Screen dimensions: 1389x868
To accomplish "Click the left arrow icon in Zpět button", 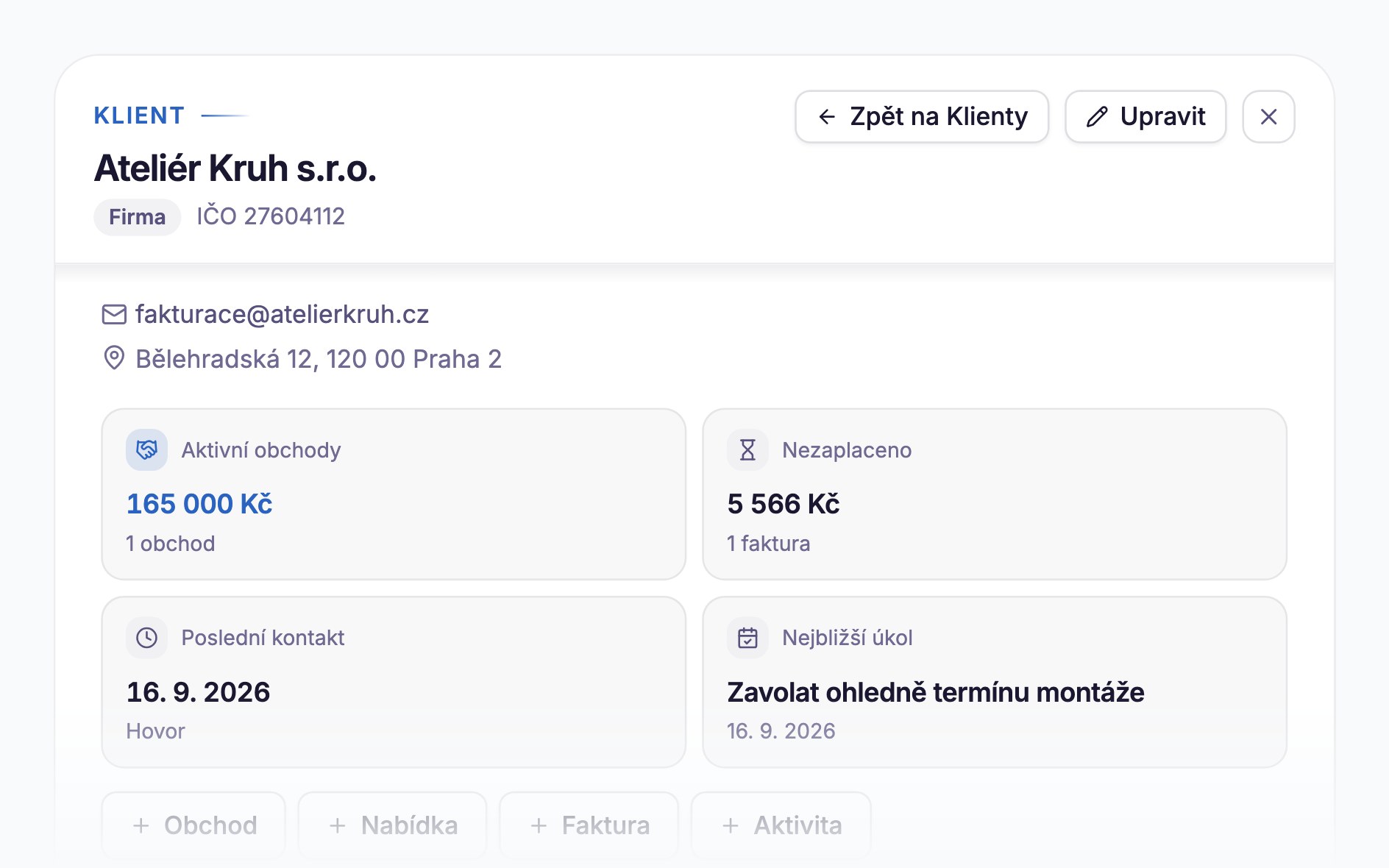I will point(827,116).
